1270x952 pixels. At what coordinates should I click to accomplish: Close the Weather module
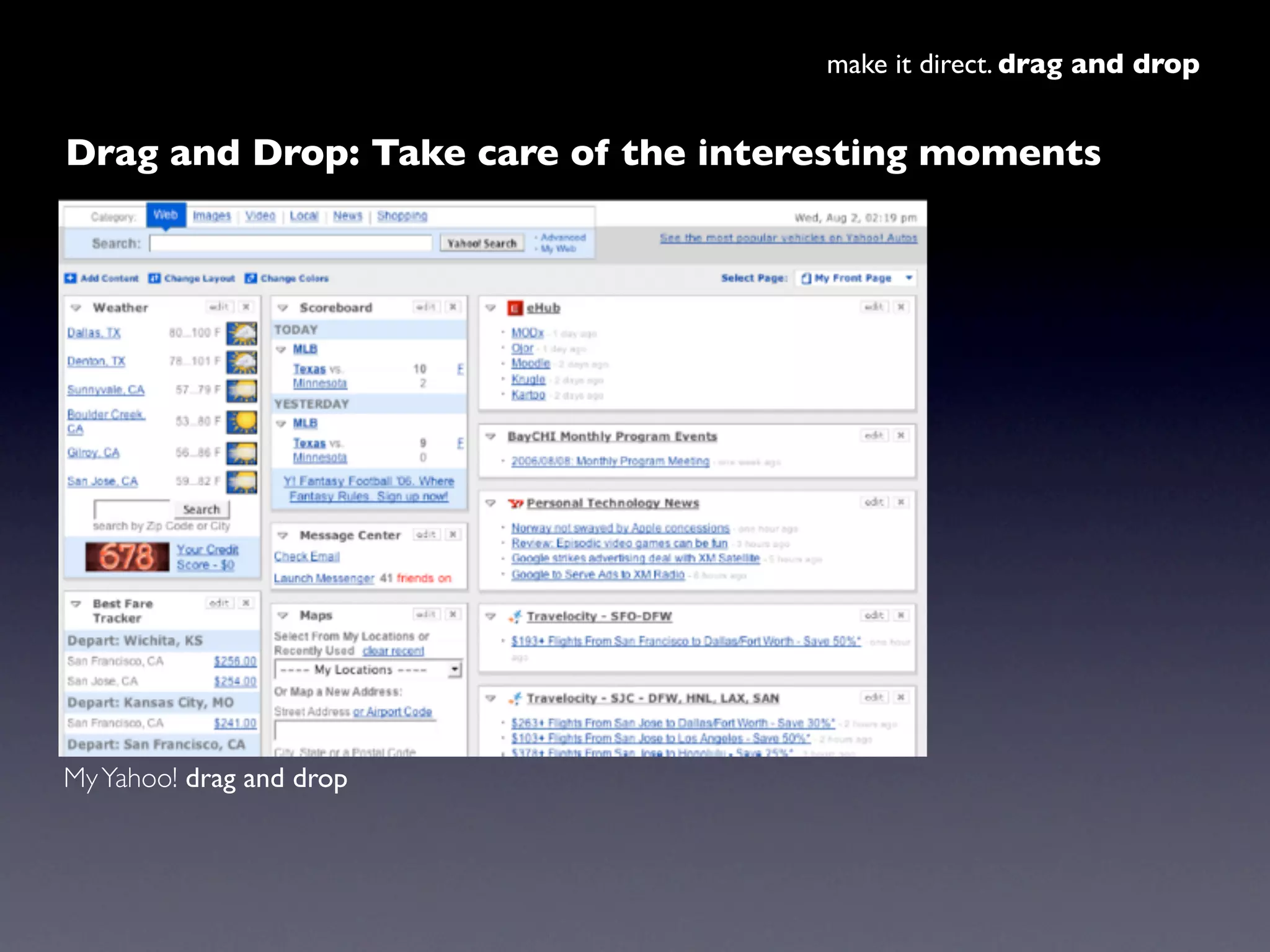coord(246,307)
